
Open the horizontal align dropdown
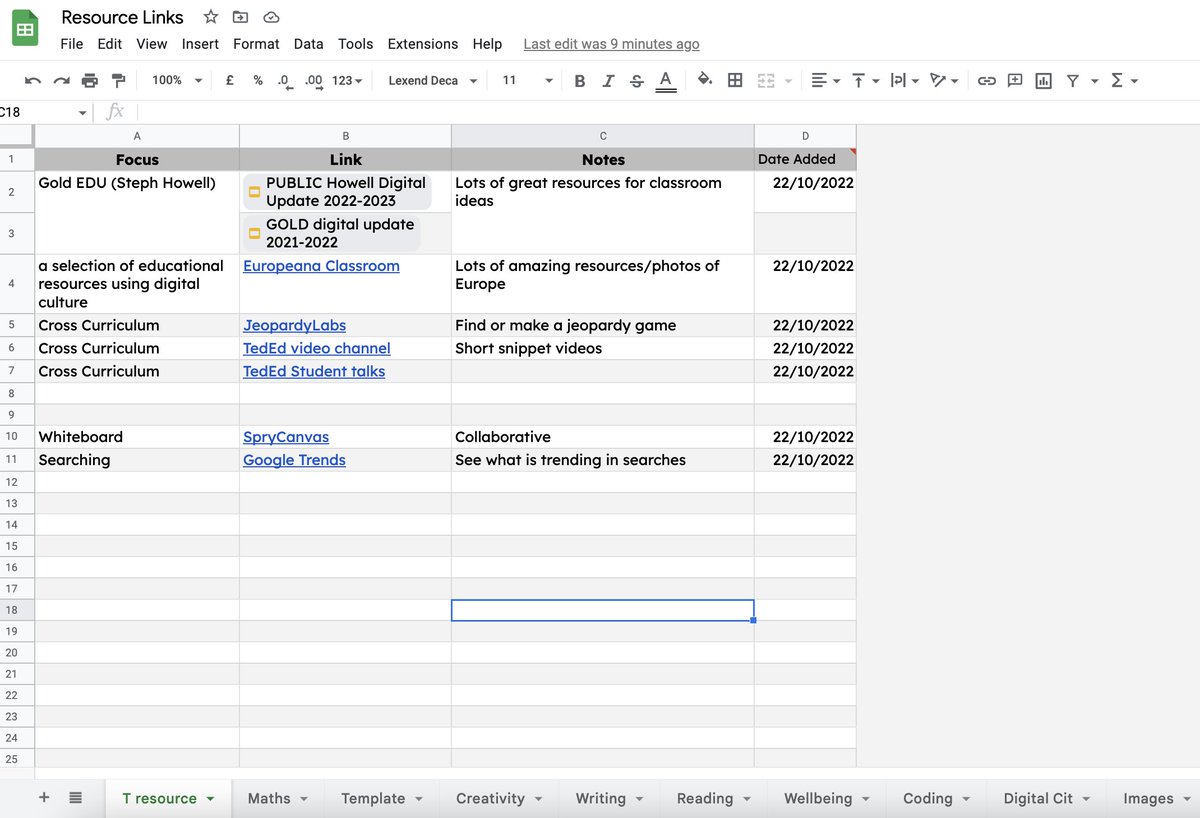[x=826, y=80]
